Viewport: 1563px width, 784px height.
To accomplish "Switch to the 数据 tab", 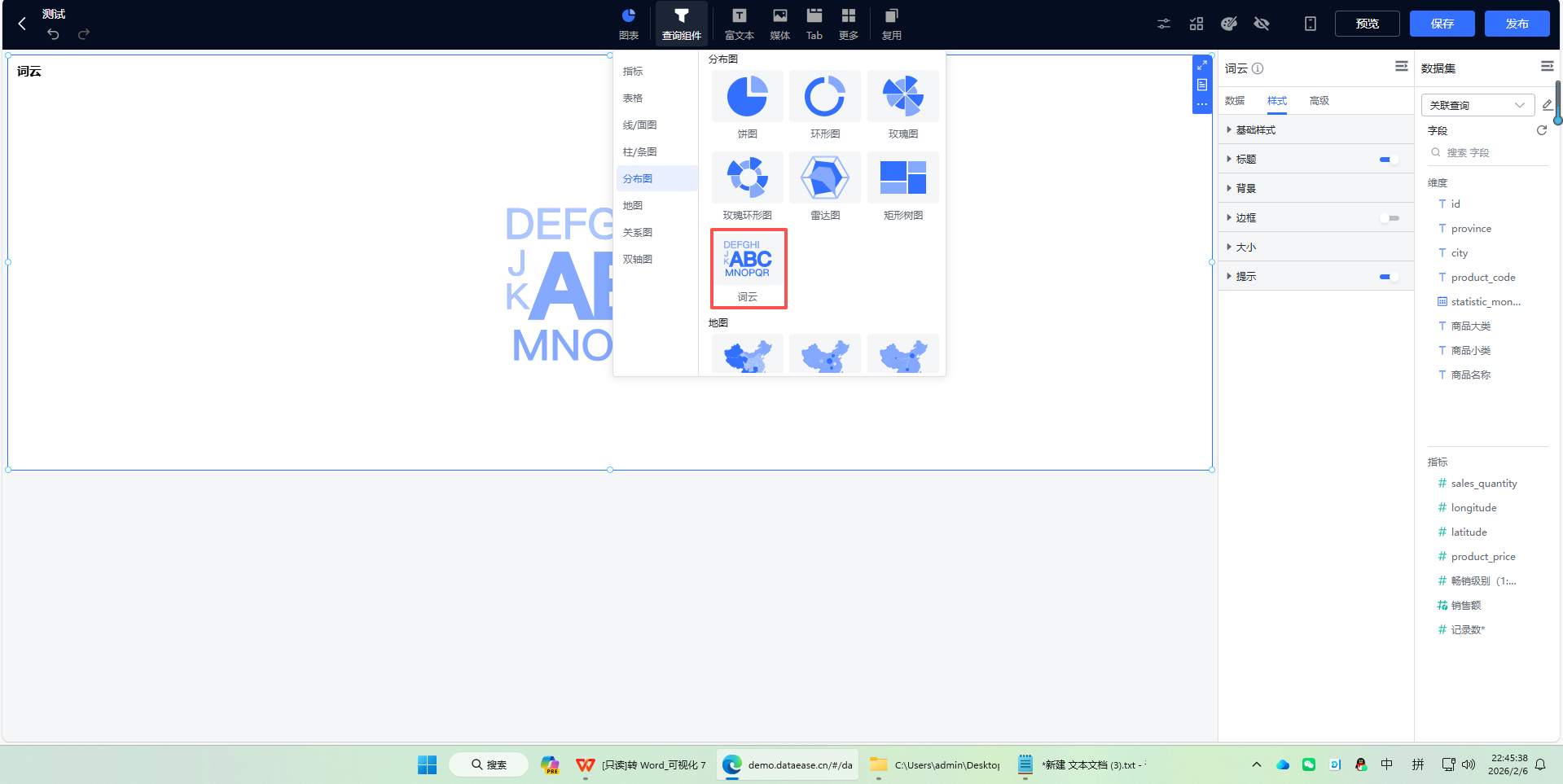I will coord(1235,101).
